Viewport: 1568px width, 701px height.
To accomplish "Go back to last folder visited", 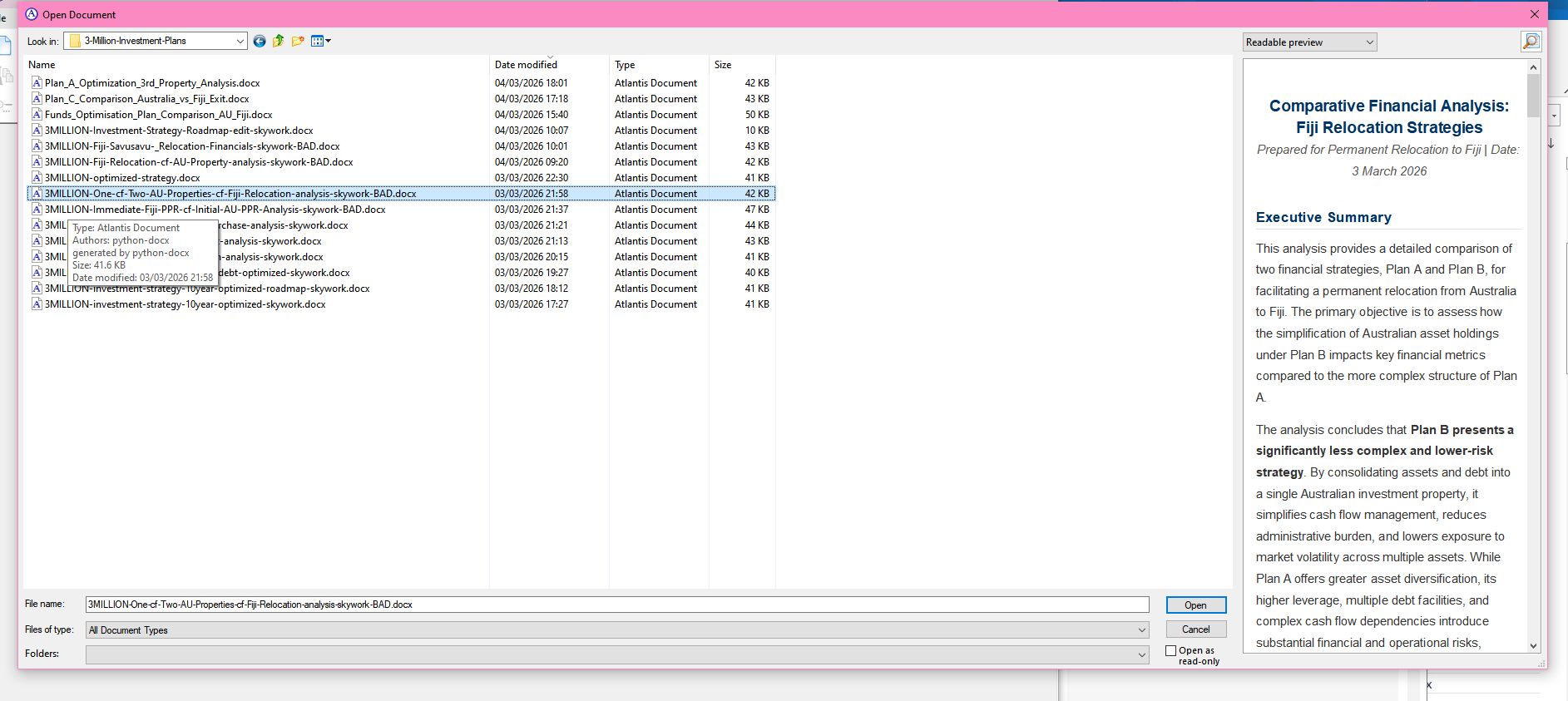I will click(260, 41).
